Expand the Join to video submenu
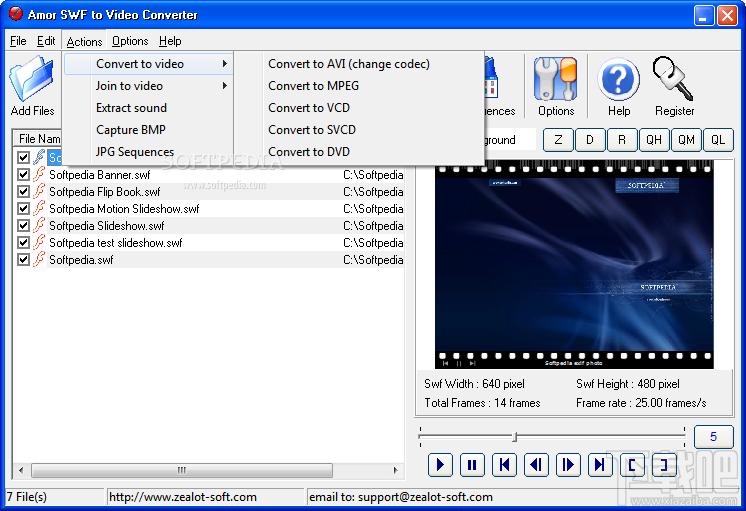 pos(148,86)
